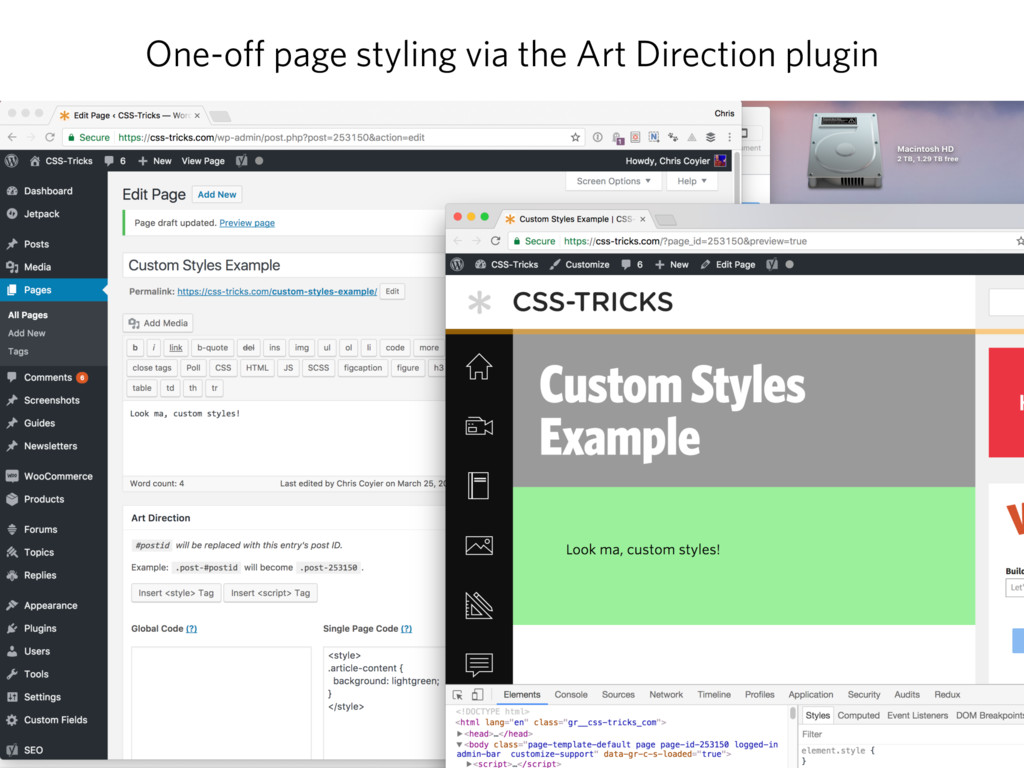Click the Insert <script> Tag button
This screenshot has width=1024, height=768.
coord(270,593)
